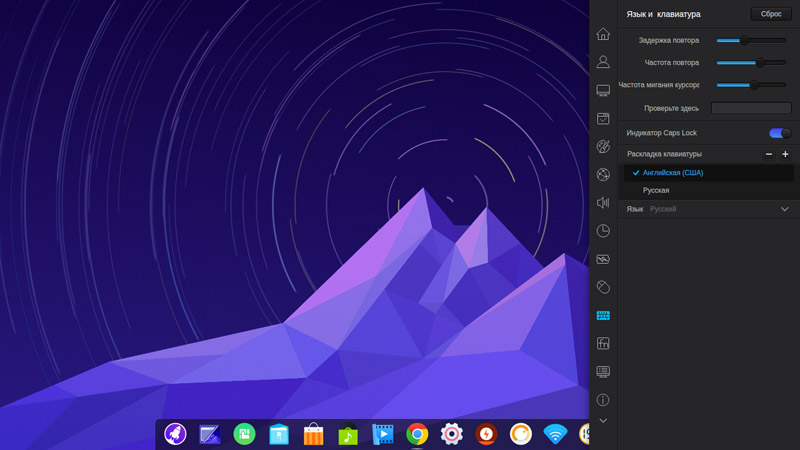
Task: Open the red lightning bolt dock icon
Action: (x=486, y=434)
